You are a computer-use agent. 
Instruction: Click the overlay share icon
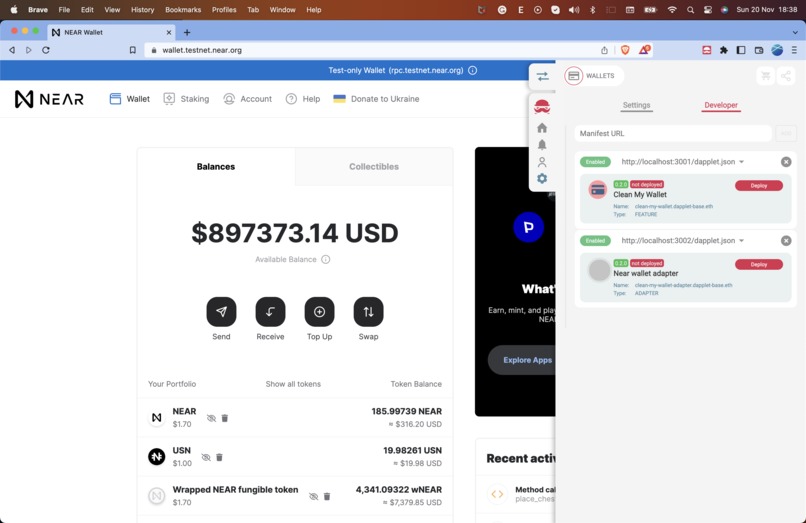tap(786, 76)
